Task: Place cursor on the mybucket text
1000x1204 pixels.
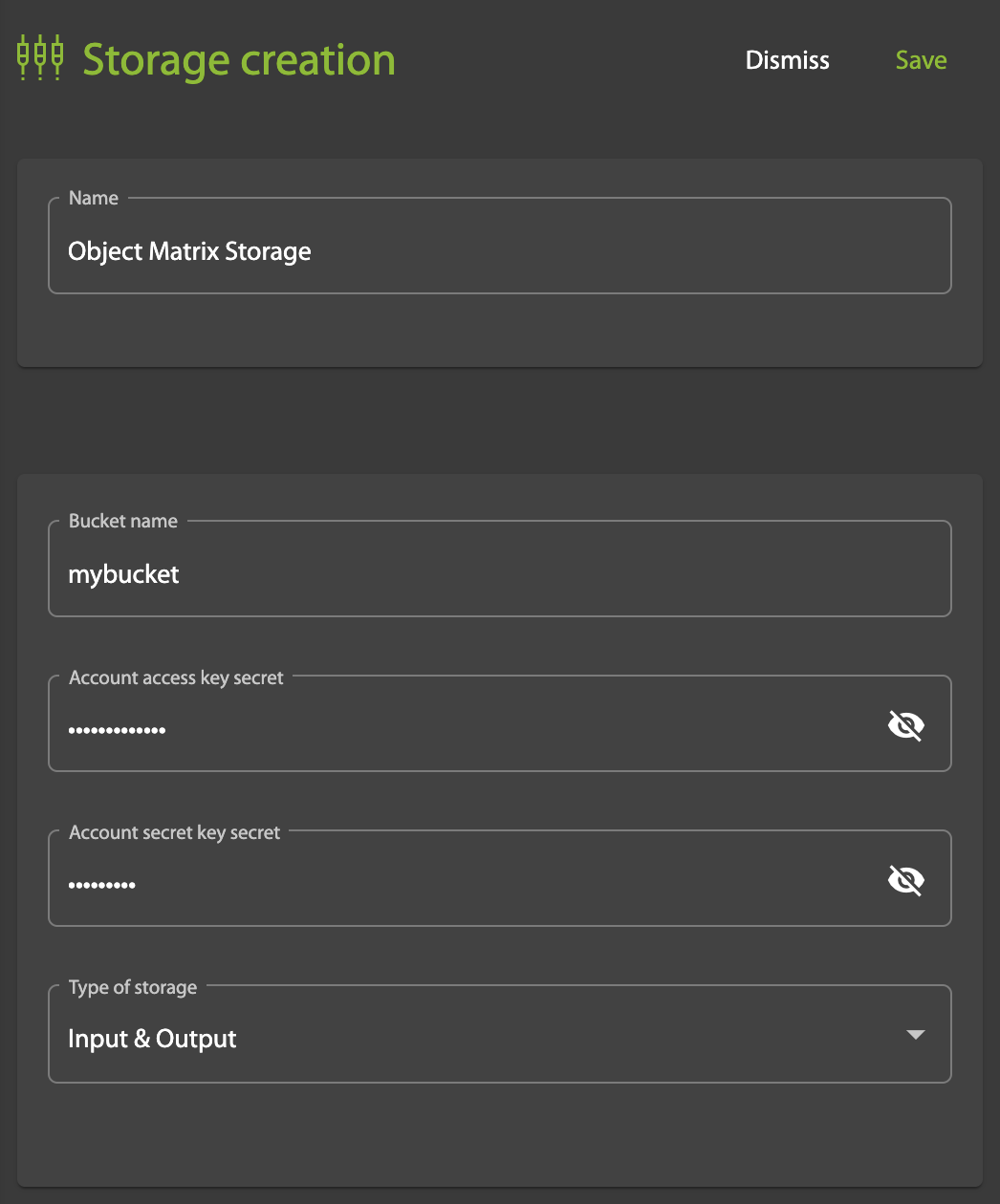Action: click(123, 574)
